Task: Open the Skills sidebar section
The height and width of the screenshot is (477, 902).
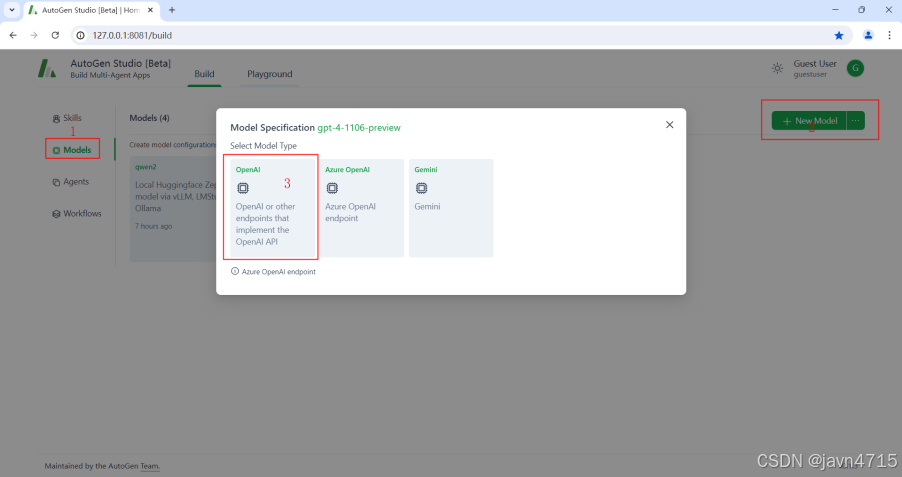Action: [x=67, y=118]
